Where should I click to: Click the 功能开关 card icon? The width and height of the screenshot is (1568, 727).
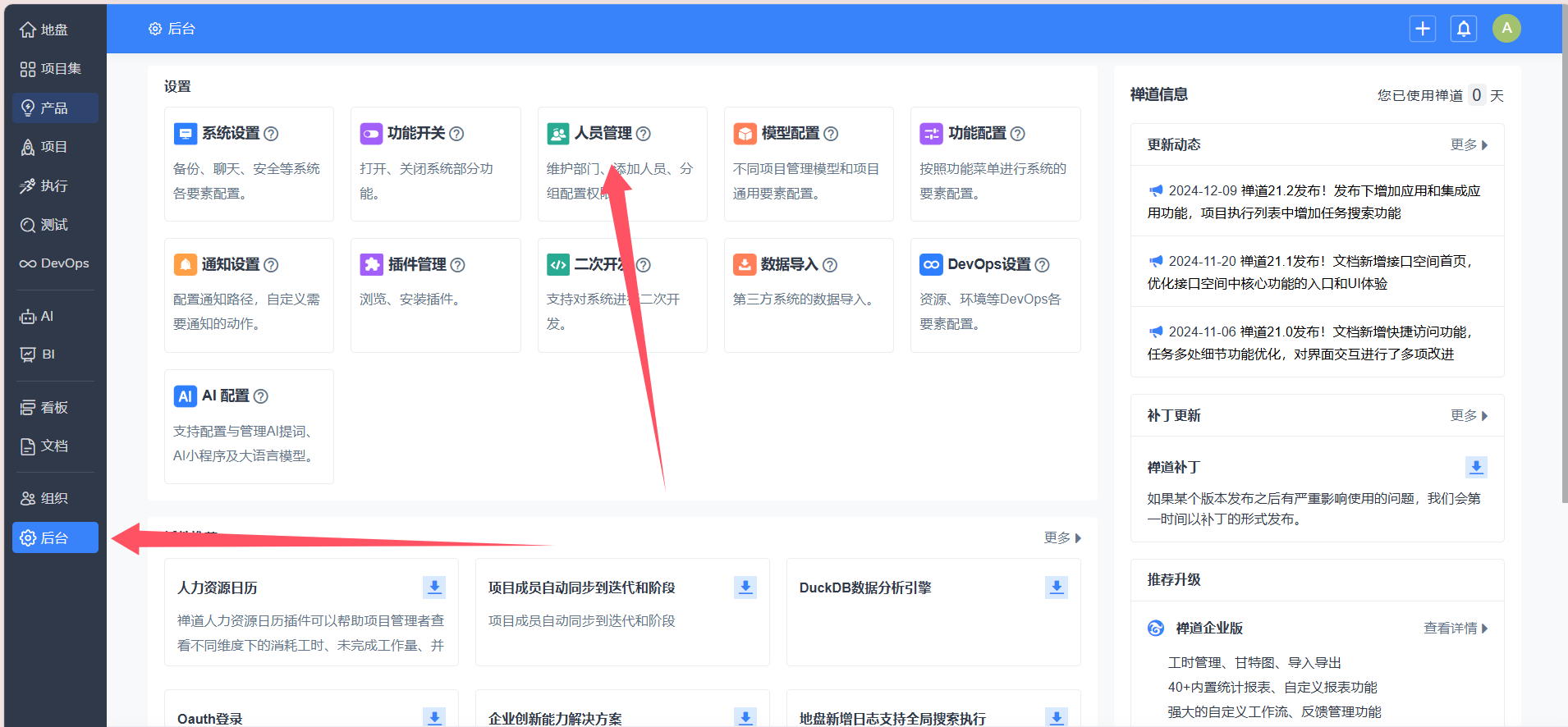point(371,134)
